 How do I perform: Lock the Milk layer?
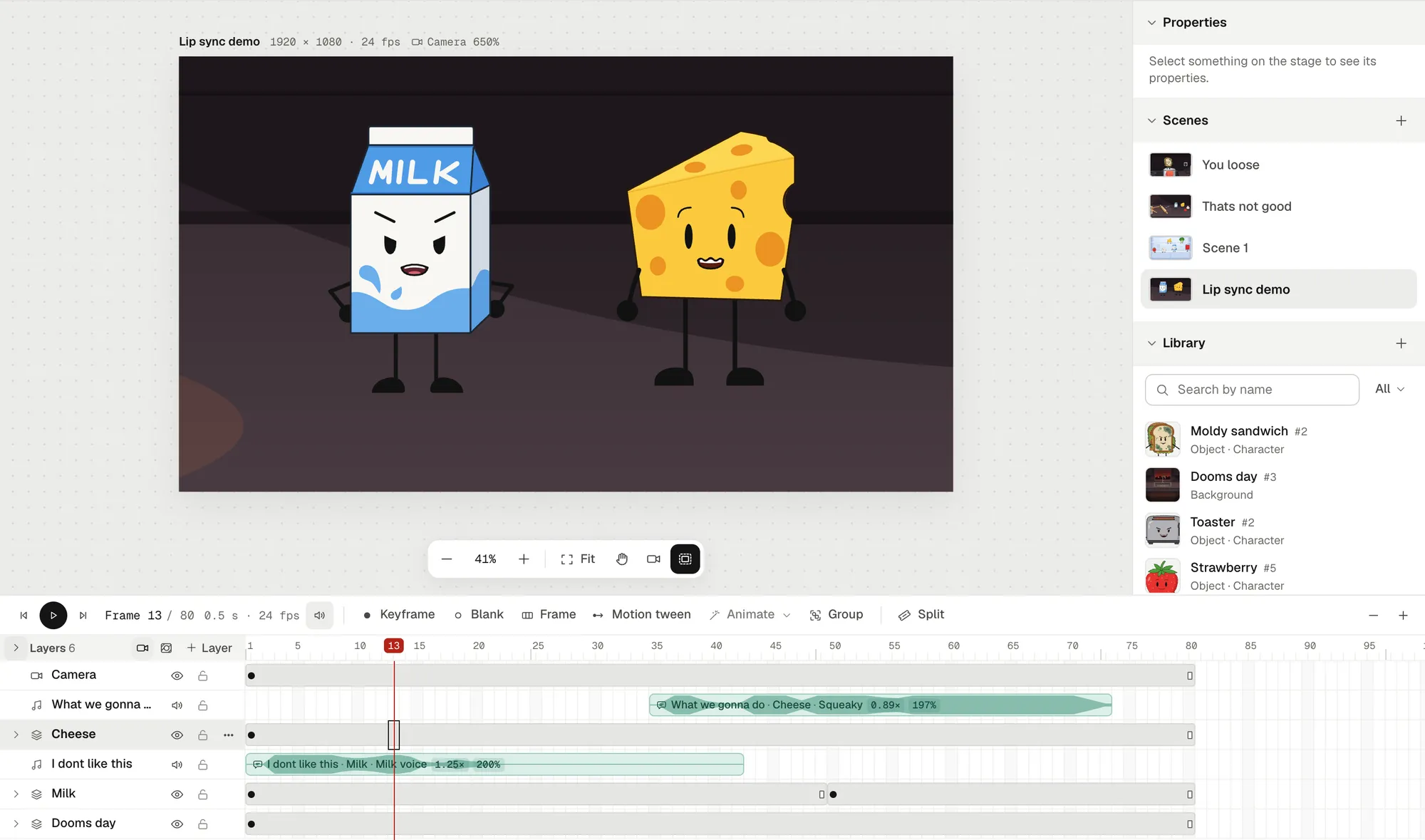pyautogui.click(x=203, y=794)
